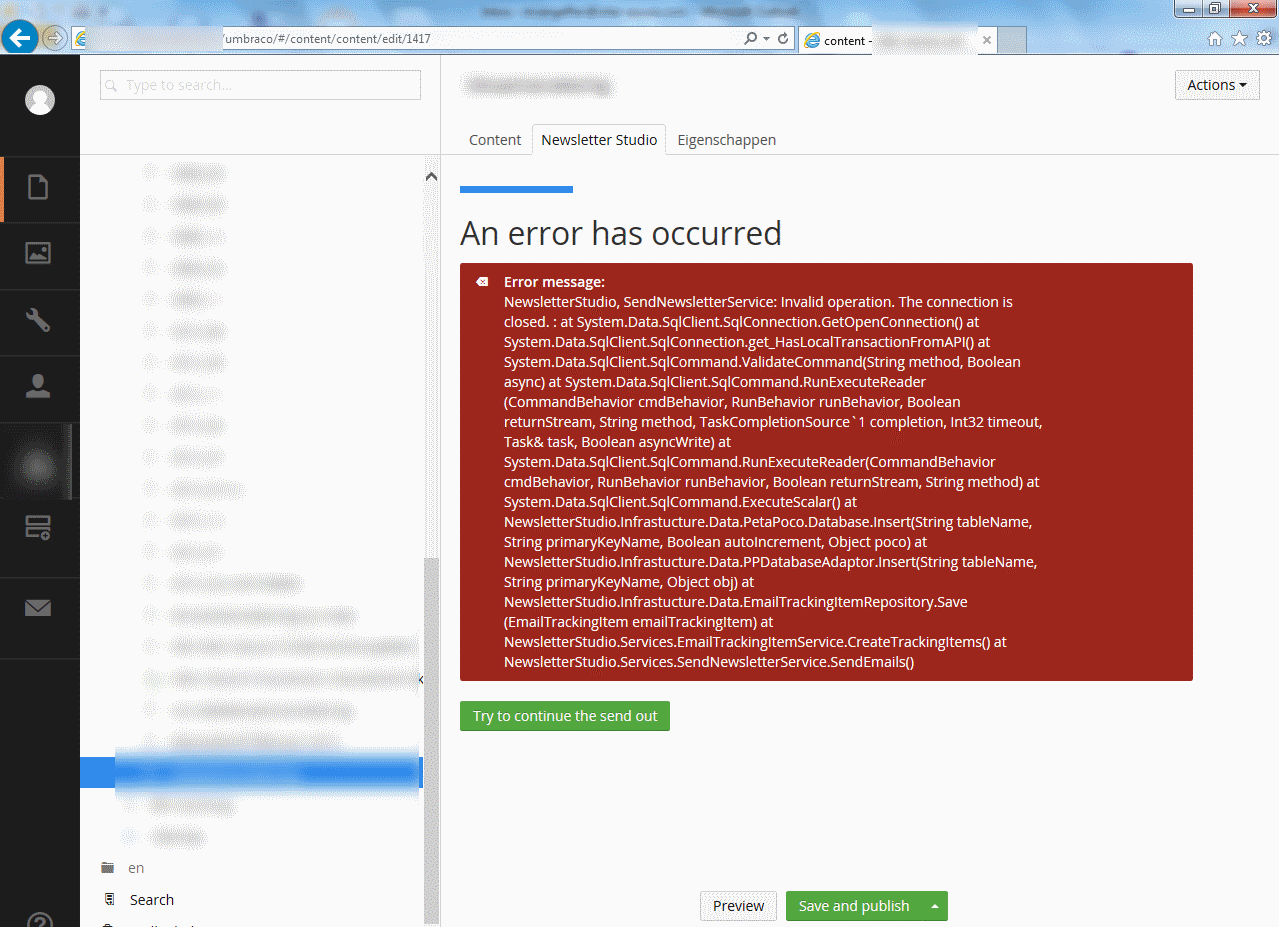Click the folder icon beside 'en'
1279x927 pixels.
(108, 868)
